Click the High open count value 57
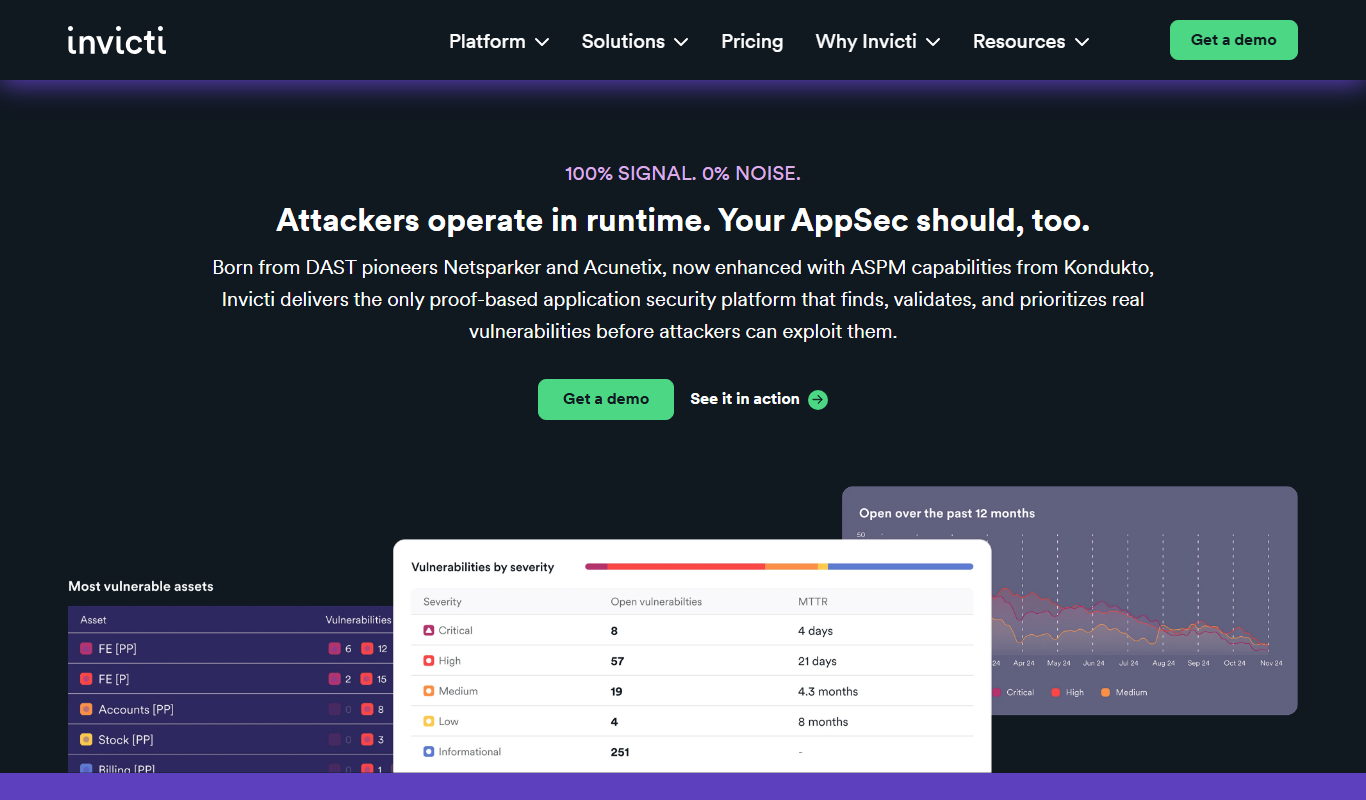1366x800 pixels. coord(617,661)
